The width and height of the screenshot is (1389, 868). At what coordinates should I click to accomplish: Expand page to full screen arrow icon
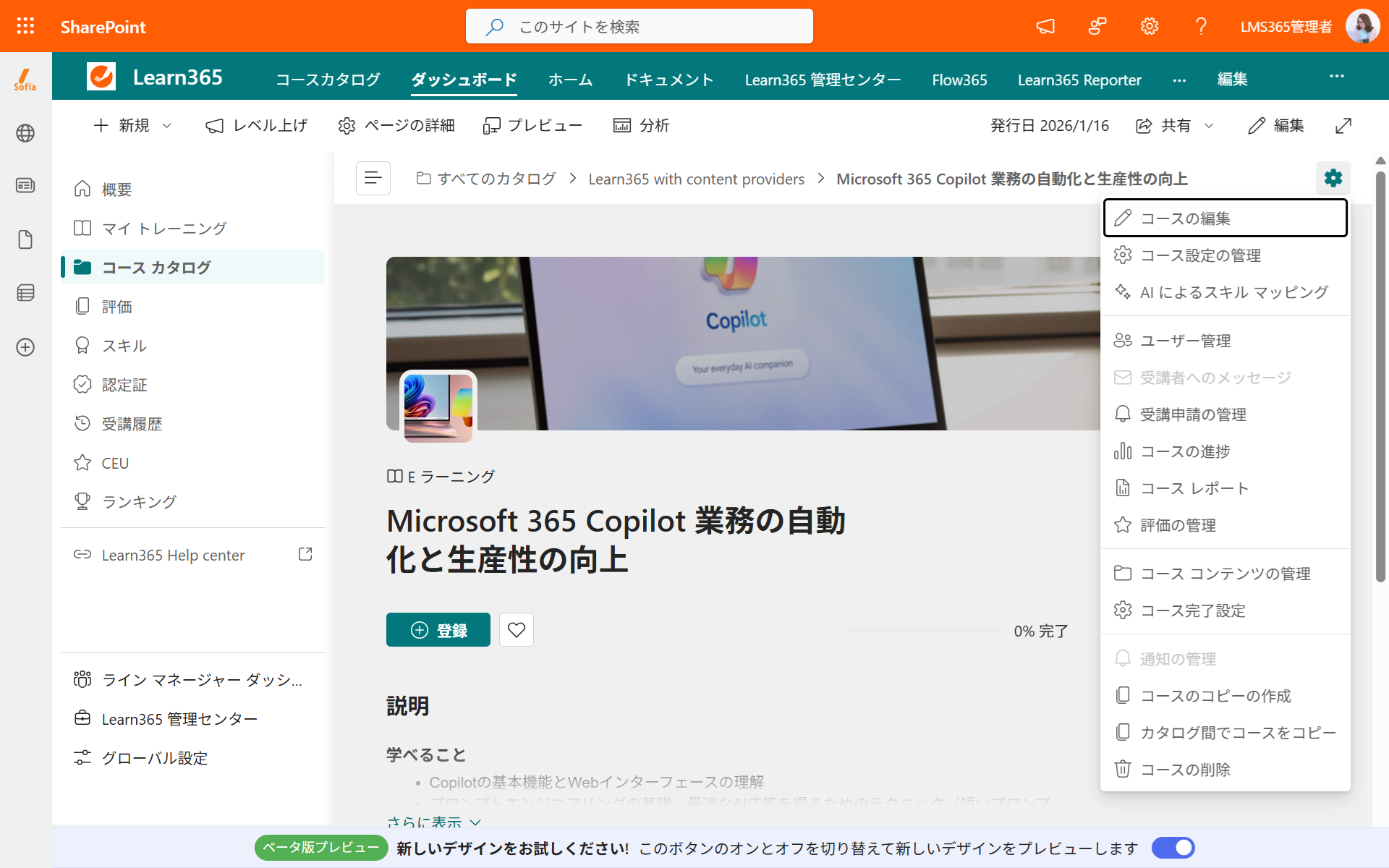point(1343,126)
